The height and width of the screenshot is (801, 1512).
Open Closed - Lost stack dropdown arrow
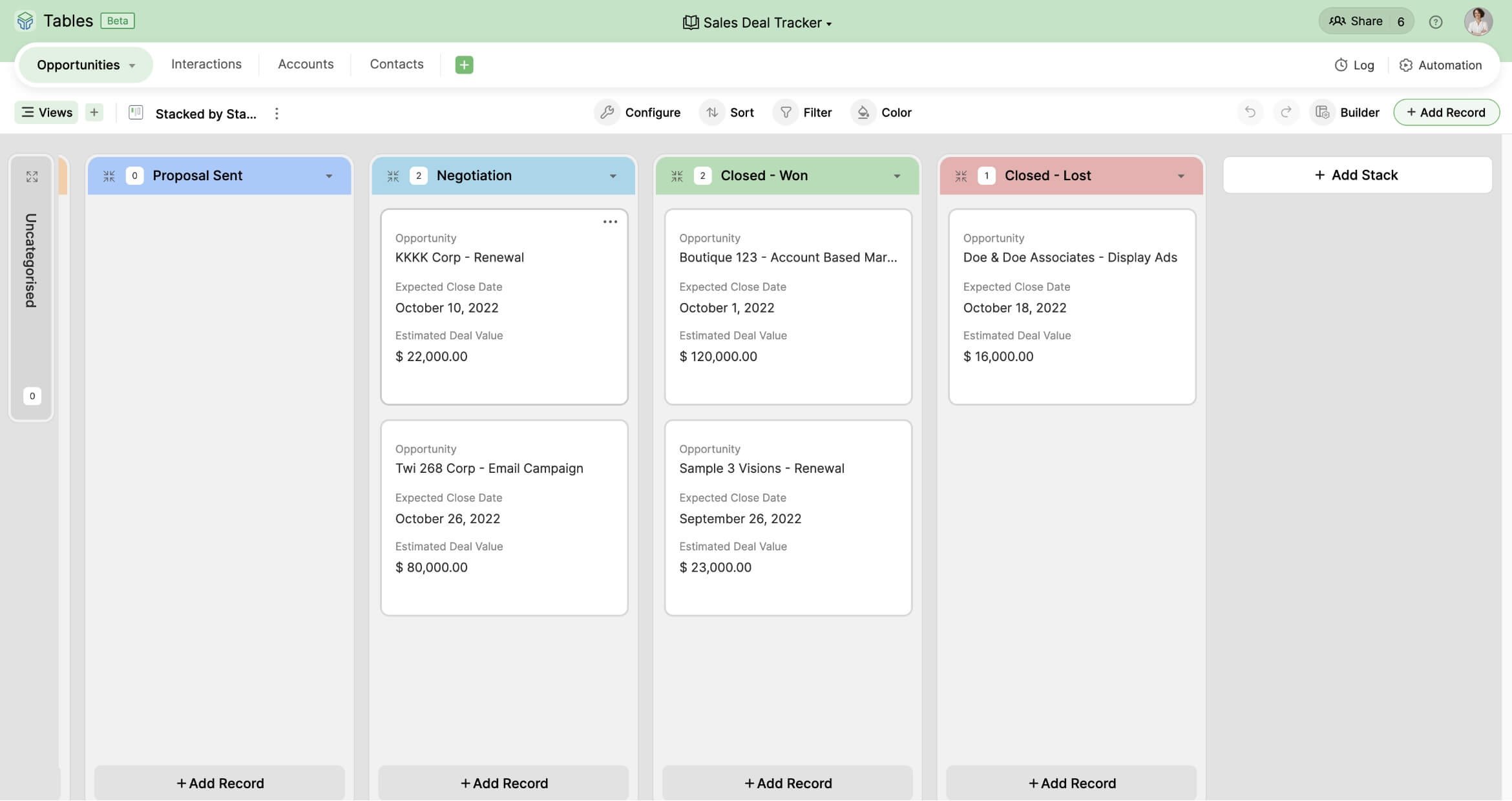click(1181, 176)
